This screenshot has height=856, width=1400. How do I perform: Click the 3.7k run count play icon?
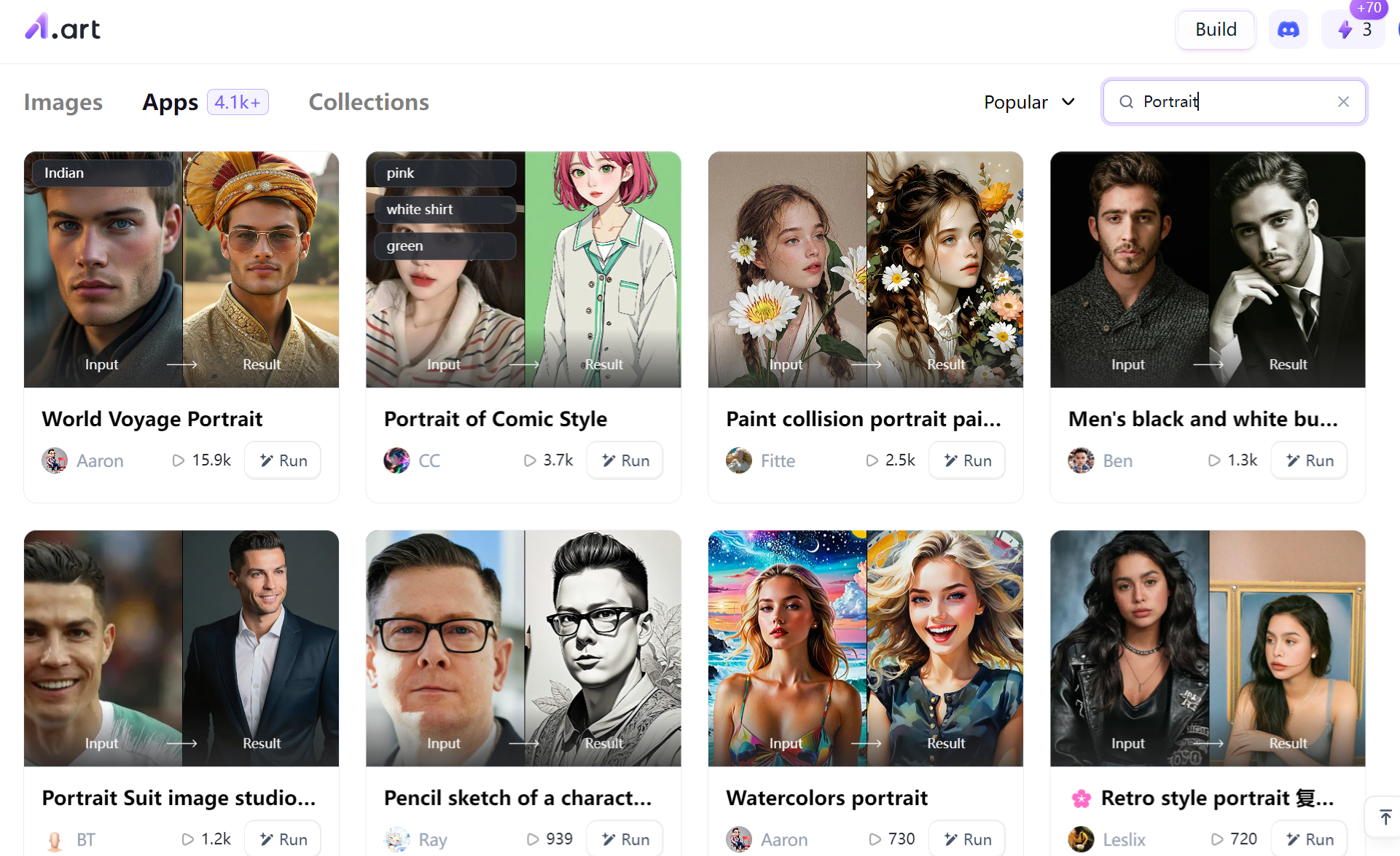pos(529,460)
